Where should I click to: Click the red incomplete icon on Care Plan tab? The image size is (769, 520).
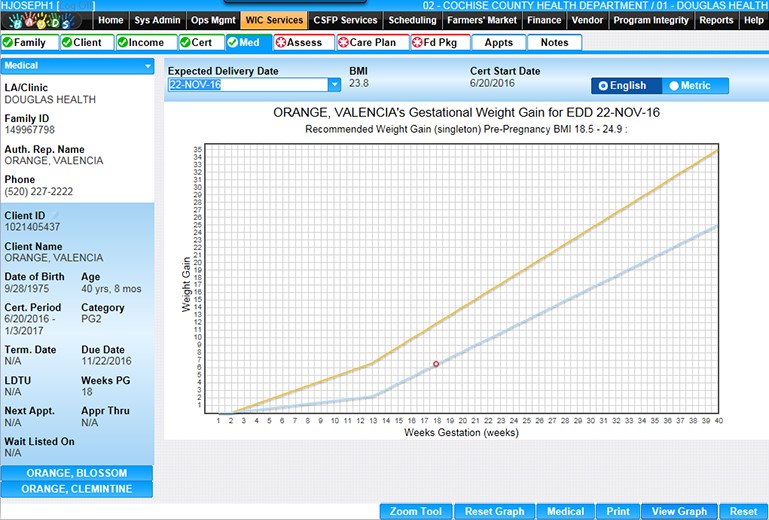pyautogui.click(x=343, y=43)
